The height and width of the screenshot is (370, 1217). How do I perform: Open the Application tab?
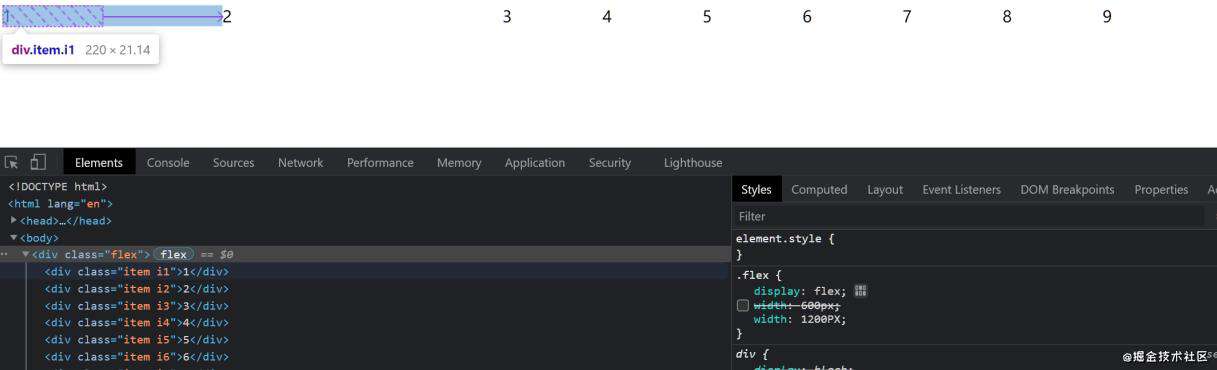point(535,162)
